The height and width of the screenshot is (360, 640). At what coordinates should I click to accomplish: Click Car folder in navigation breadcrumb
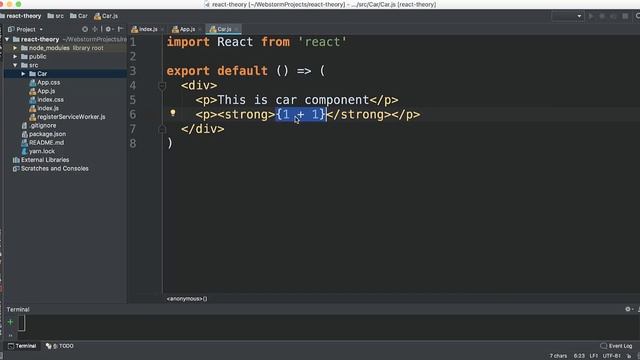[79, 16]
